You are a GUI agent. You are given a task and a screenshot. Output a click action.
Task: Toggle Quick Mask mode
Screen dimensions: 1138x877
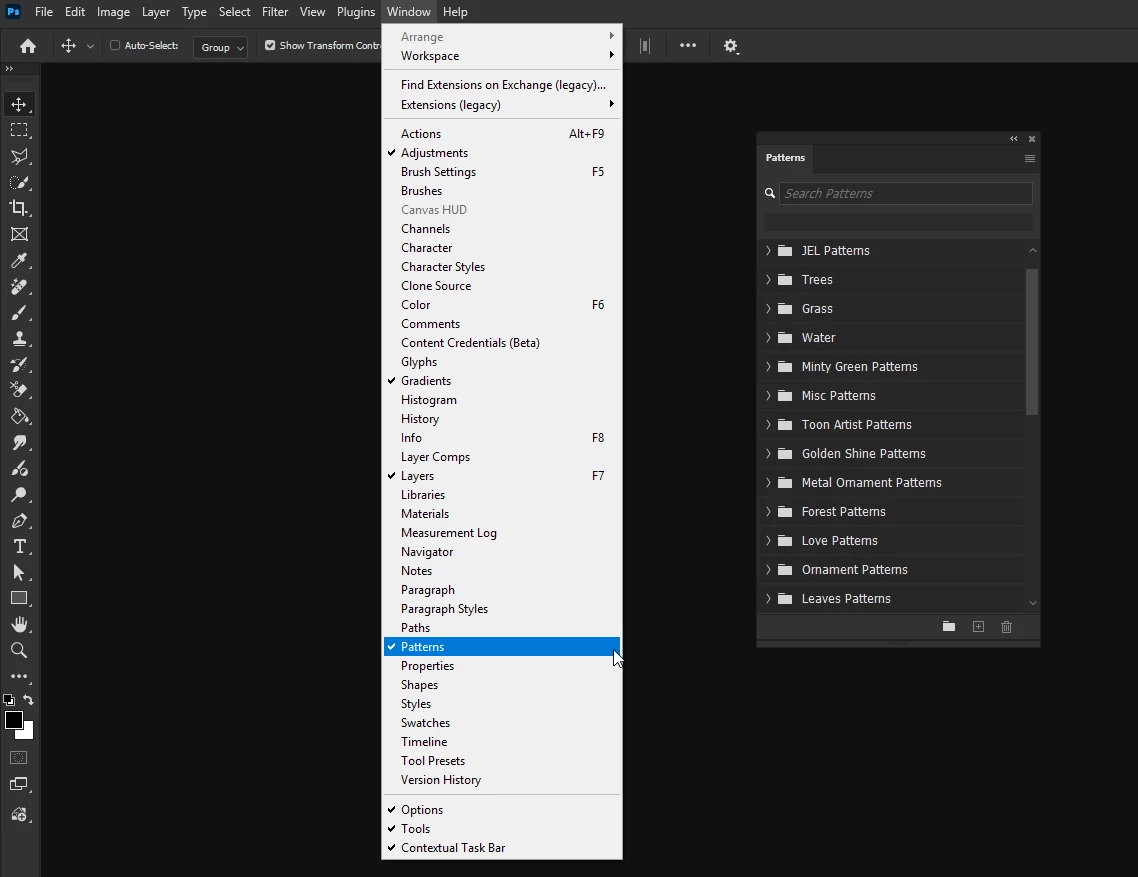click(19, 758)
